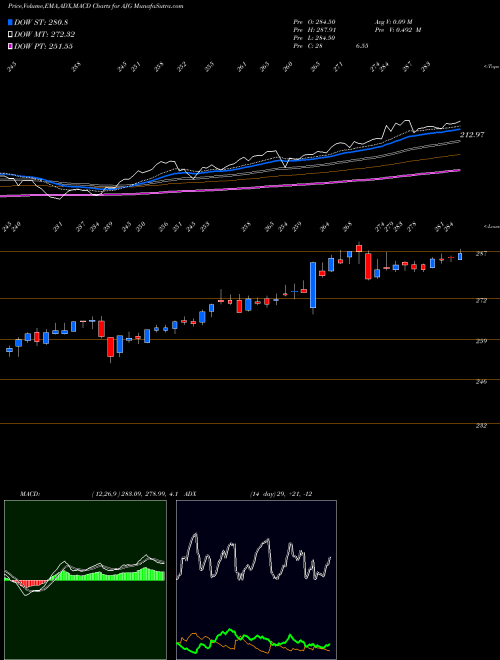This screenshot has height=660, width=500.
Task: Click the 'Pre O: 284.30' open value
Action: tap(314, 22)
